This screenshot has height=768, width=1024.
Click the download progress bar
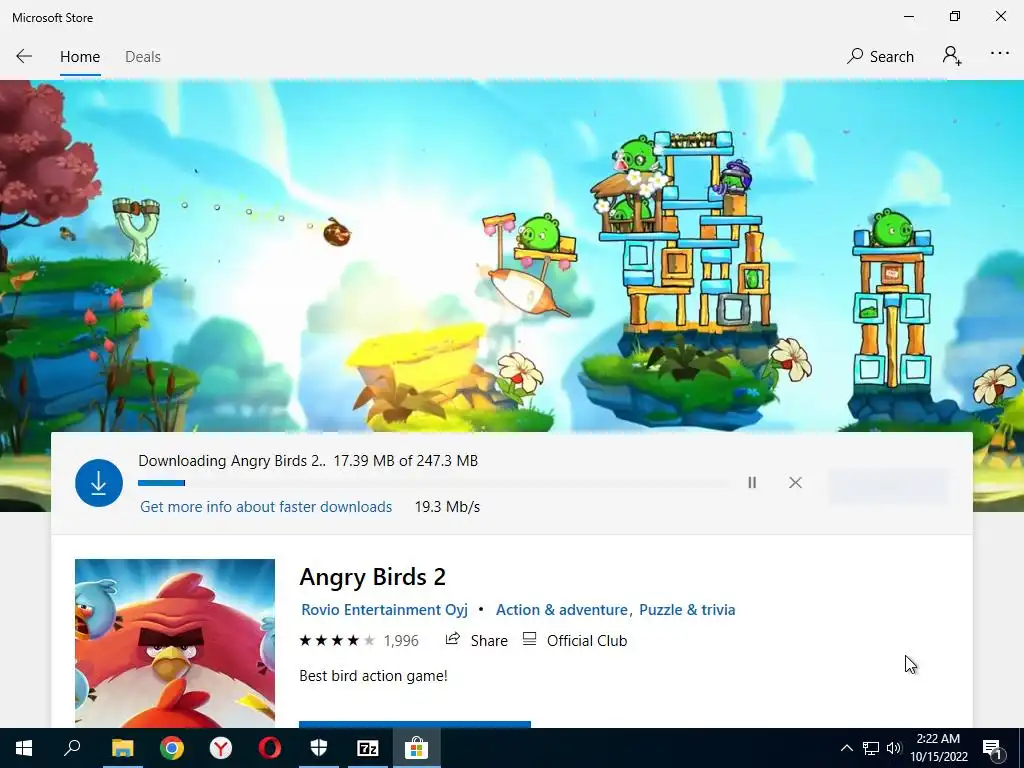pyautogui.click(x=434, y=483)
